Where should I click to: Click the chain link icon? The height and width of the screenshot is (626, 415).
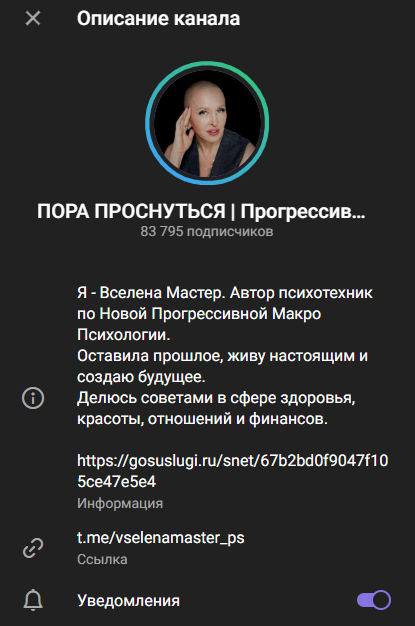(x=33, y=548)
